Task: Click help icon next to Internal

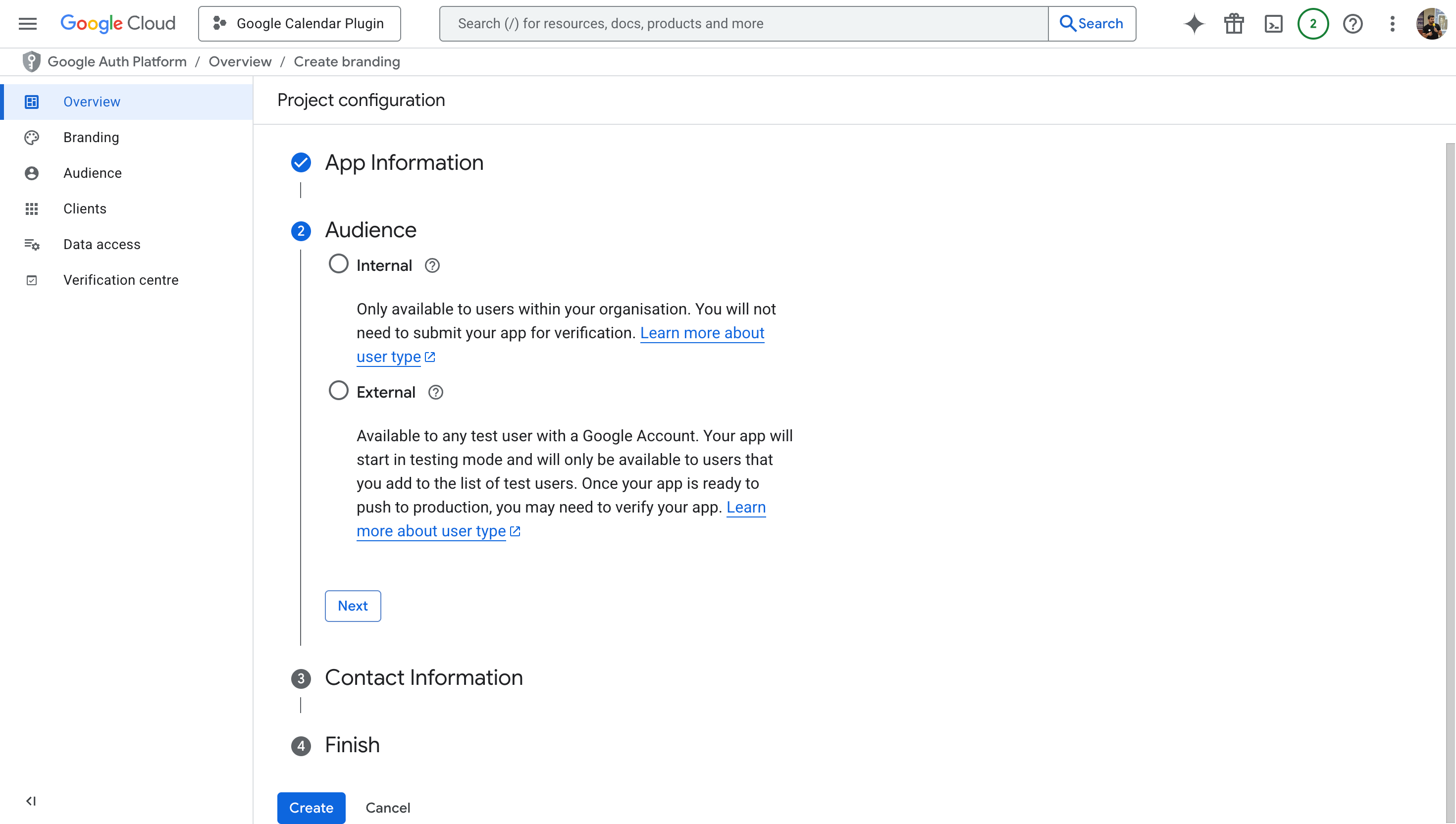Action: [x=432, y=265]
